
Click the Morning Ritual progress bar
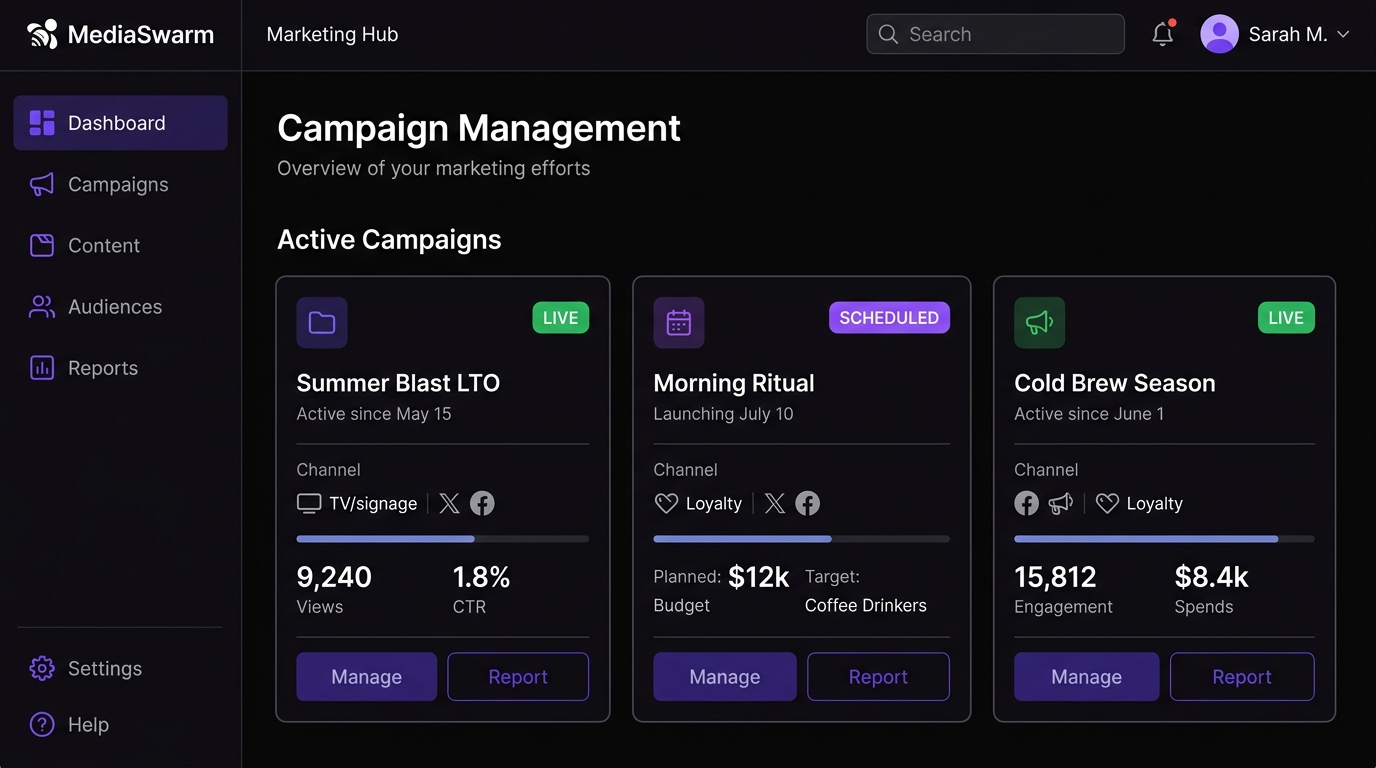[x=802, y=539]
